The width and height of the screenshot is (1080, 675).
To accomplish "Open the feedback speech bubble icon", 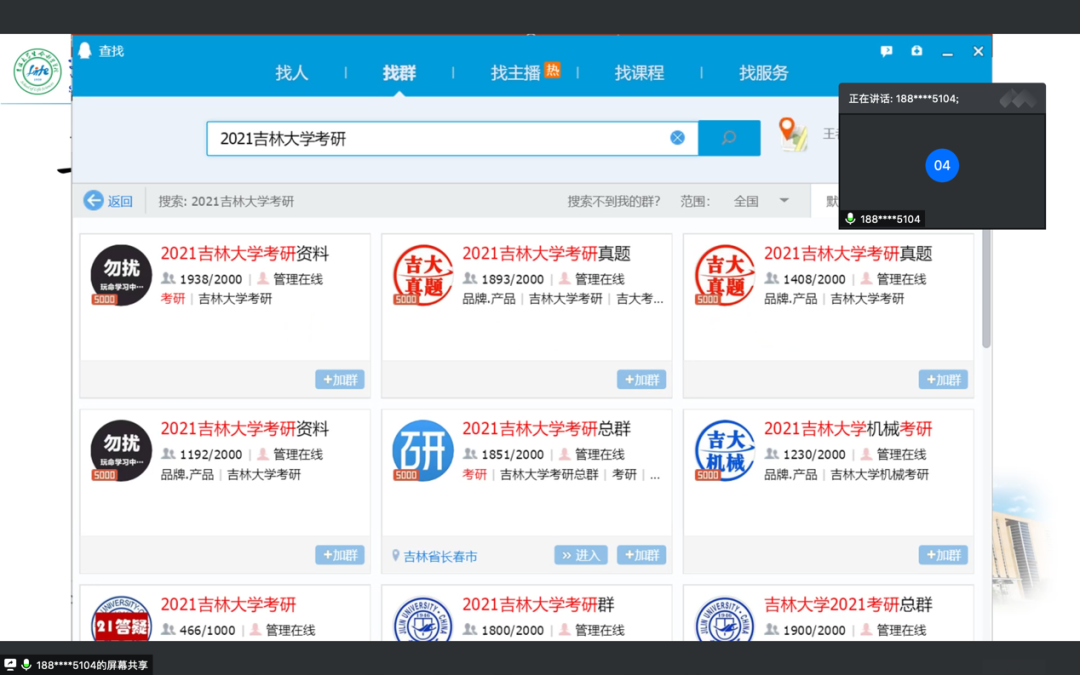I will [x=886, y=51].
